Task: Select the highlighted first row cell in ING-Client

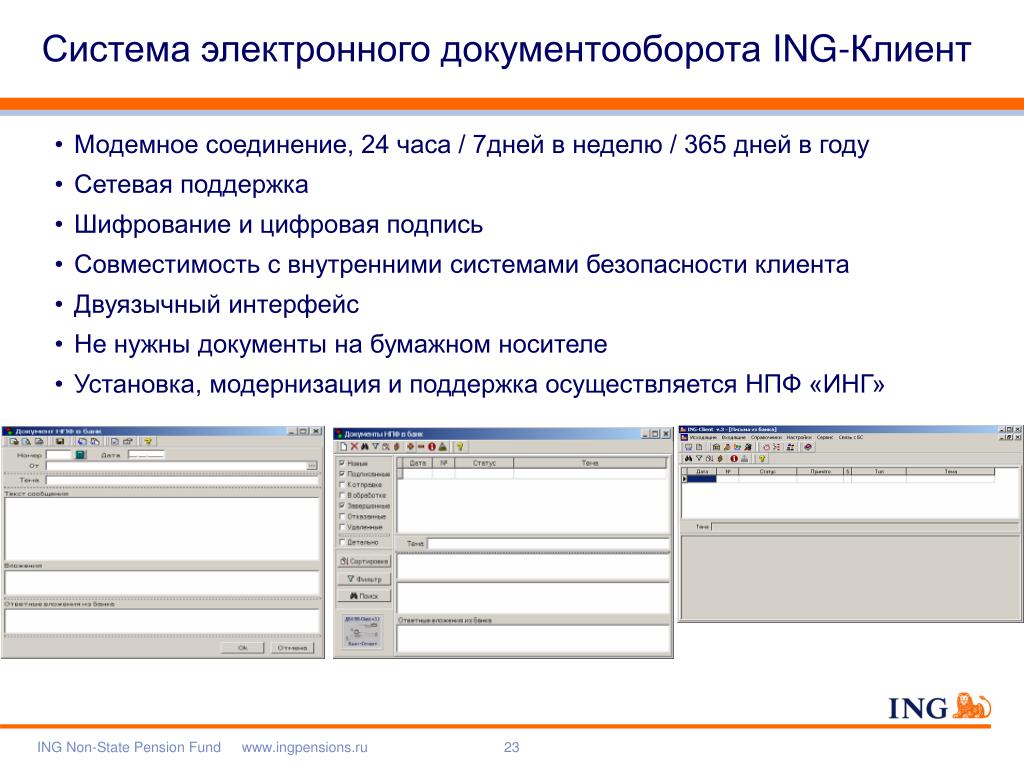Action: pyautogui.click(x=702, y=479)
